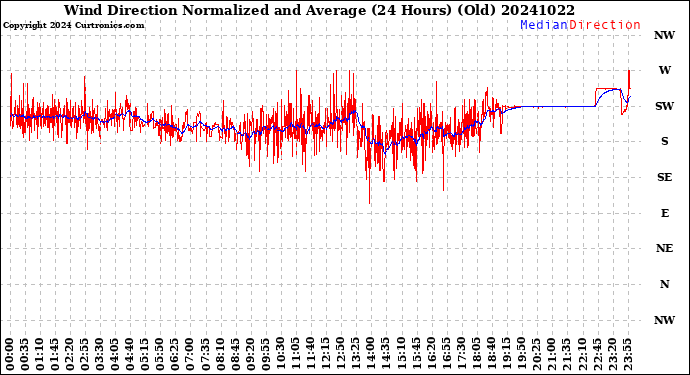Click the blue Median legend label
Image resolution: width=690 pixels, height=375 pixels.
click(544, 25)
